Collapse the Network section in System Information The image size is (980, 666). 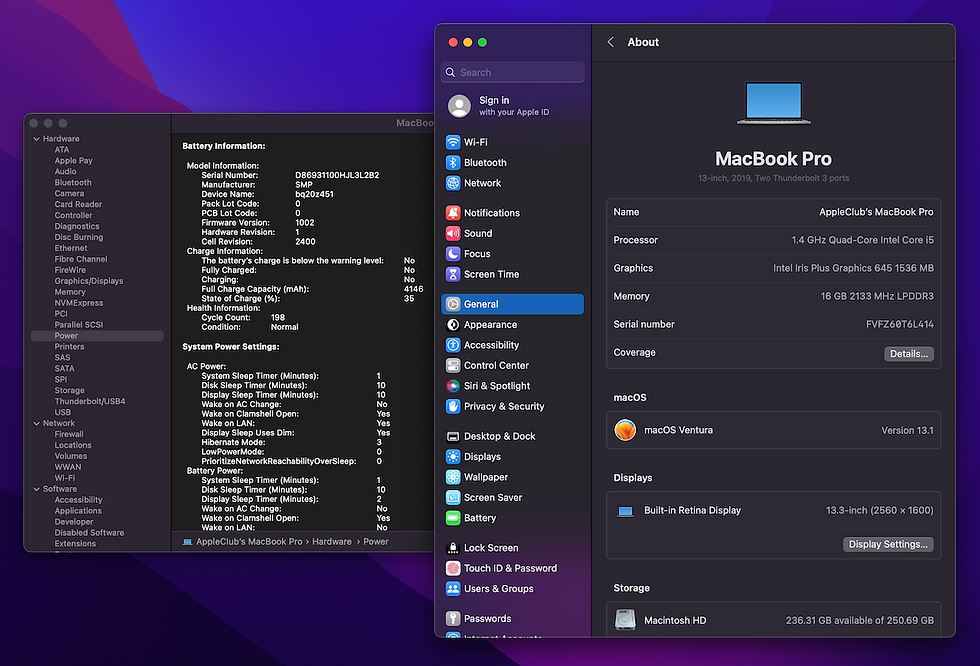pyautogui.click(x=36, y=423)
